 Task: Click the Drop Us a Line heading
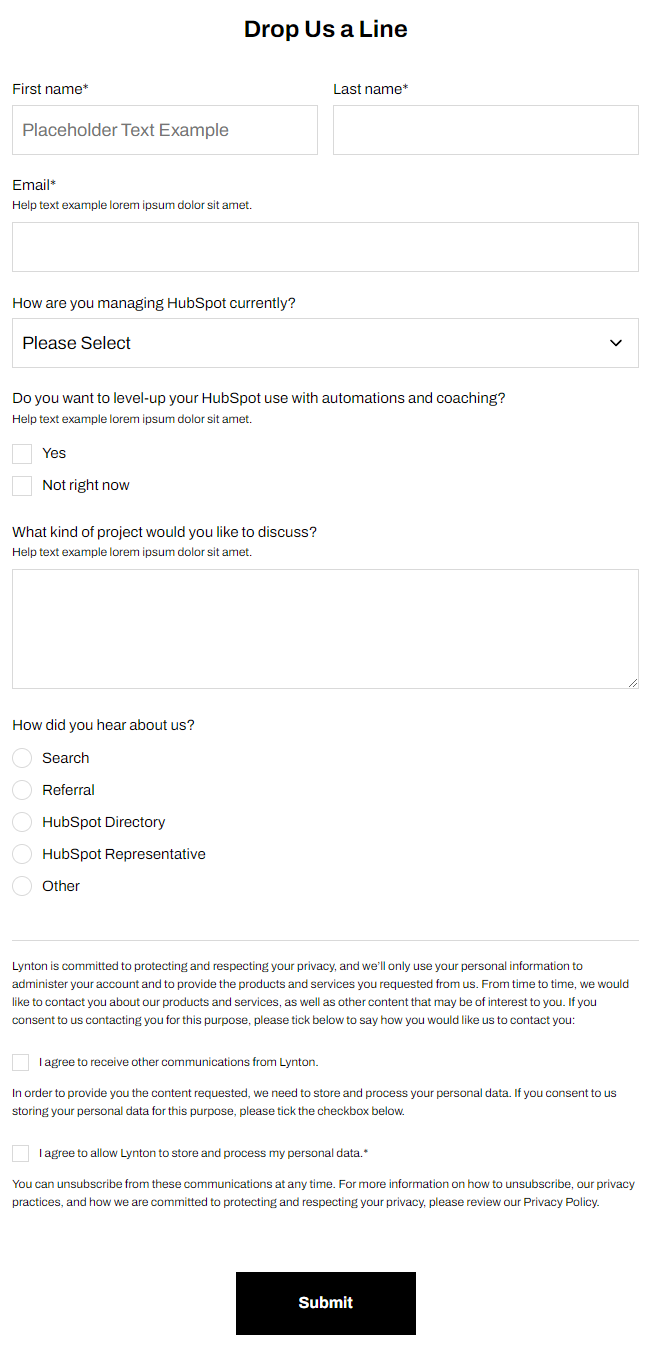coord(326,29)
